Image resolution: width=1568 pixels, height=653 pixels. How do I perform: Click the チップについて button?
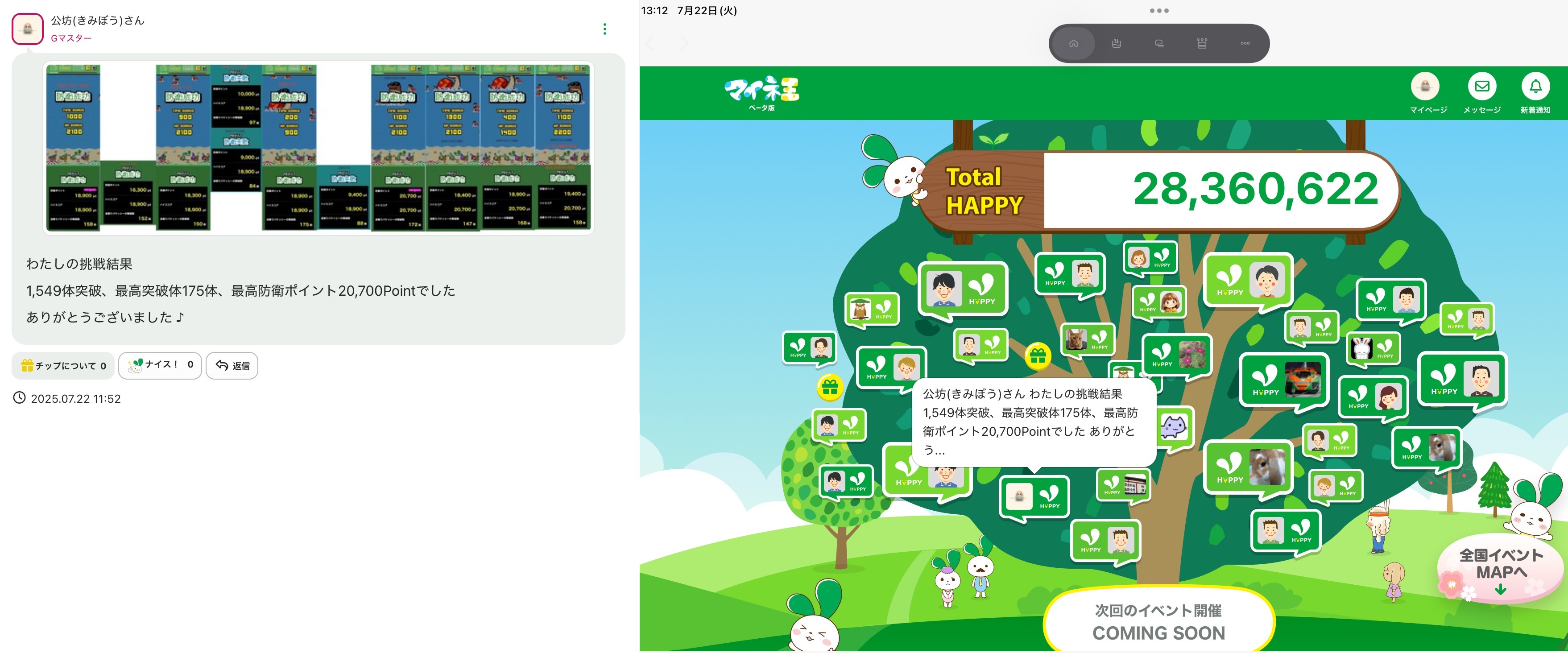point(63,366)
